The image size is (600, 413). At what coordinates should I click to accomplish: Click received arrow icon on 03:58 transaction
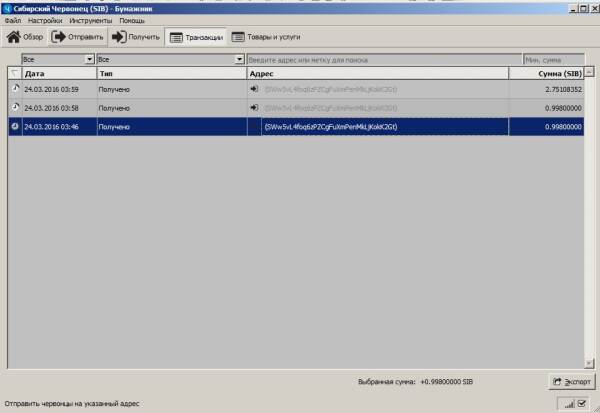point(254,107)
